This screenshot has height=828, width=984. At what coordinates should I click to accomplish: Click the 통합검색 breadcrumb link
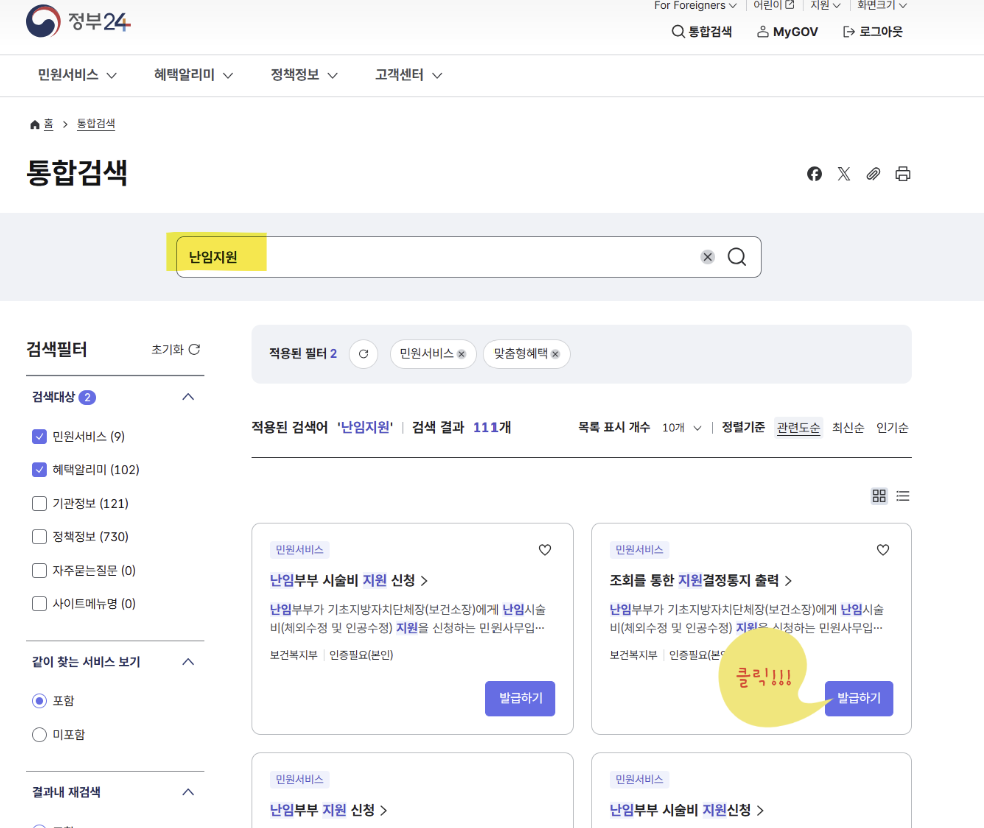click(95, 124)
